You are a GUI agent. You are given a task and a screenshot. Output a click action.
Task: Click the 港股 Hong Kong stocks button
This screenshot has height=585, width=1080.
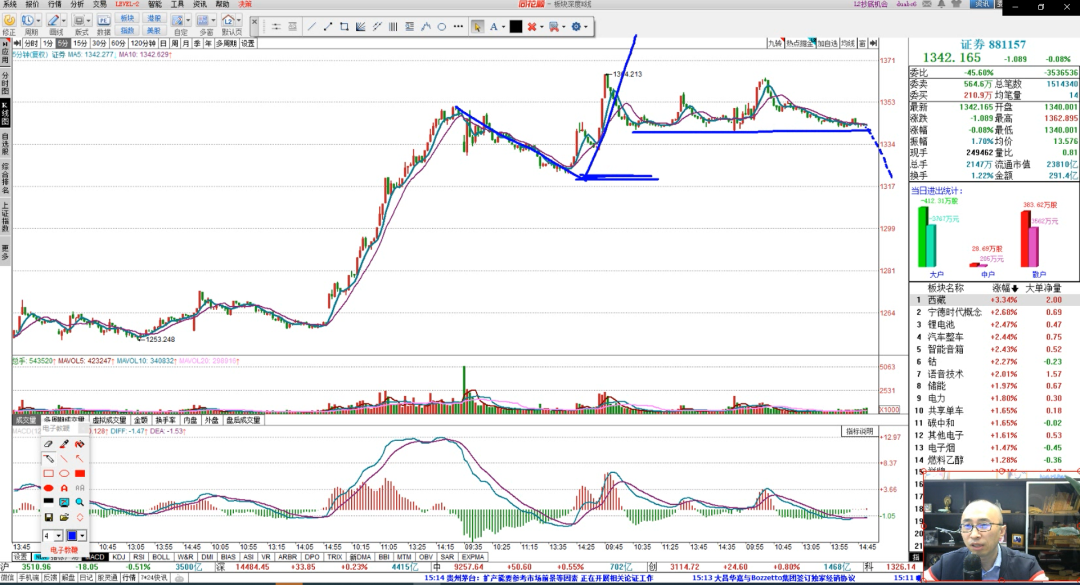(x=154, y=19)
